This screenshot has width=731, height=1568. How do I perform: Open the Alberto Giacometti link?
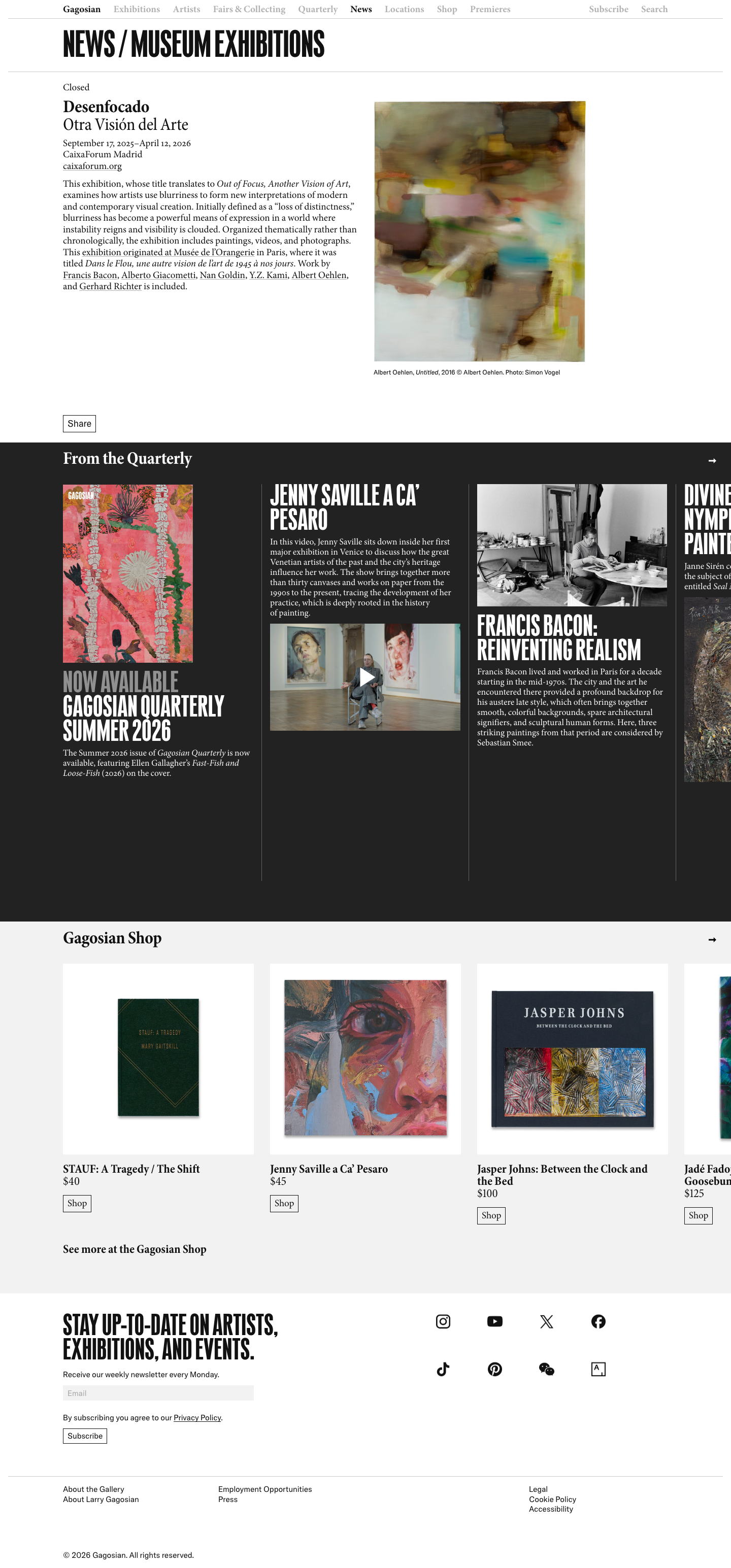tap(158, 275)
